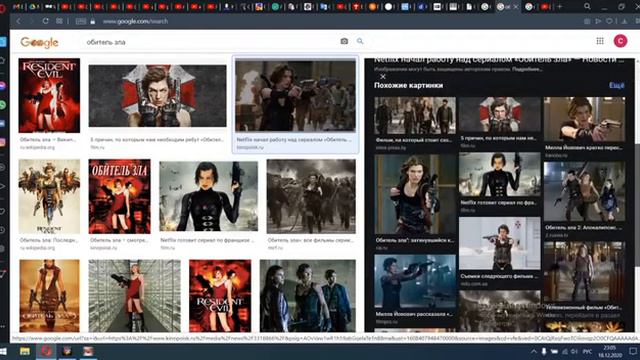The height and width of the screenshot is (360, 640).
Task: Open the Google apps grid
Action: 600,41
